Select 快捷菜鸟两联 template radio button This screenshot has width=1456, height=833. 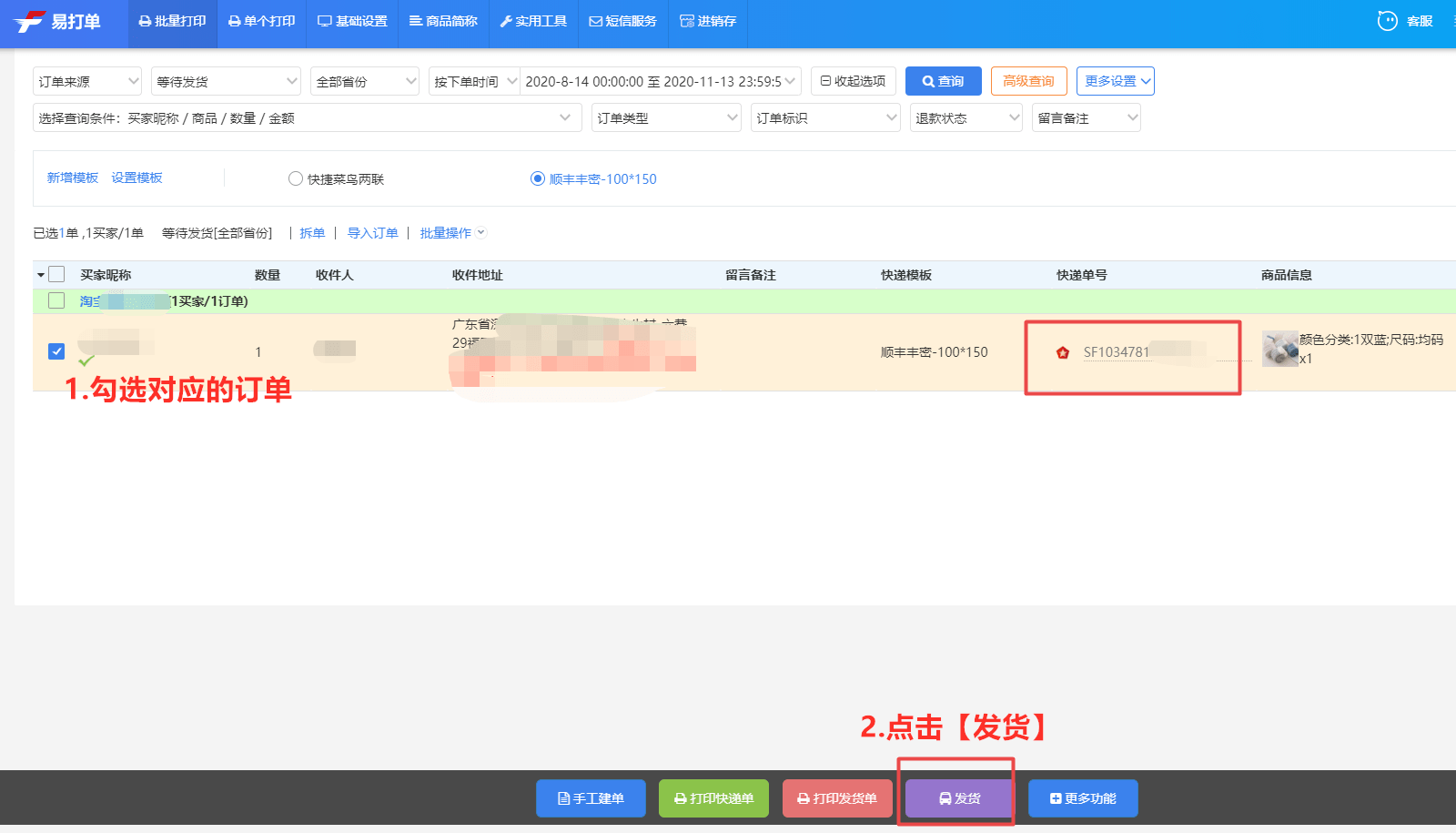pyautogui.click(x=296, y=178)
